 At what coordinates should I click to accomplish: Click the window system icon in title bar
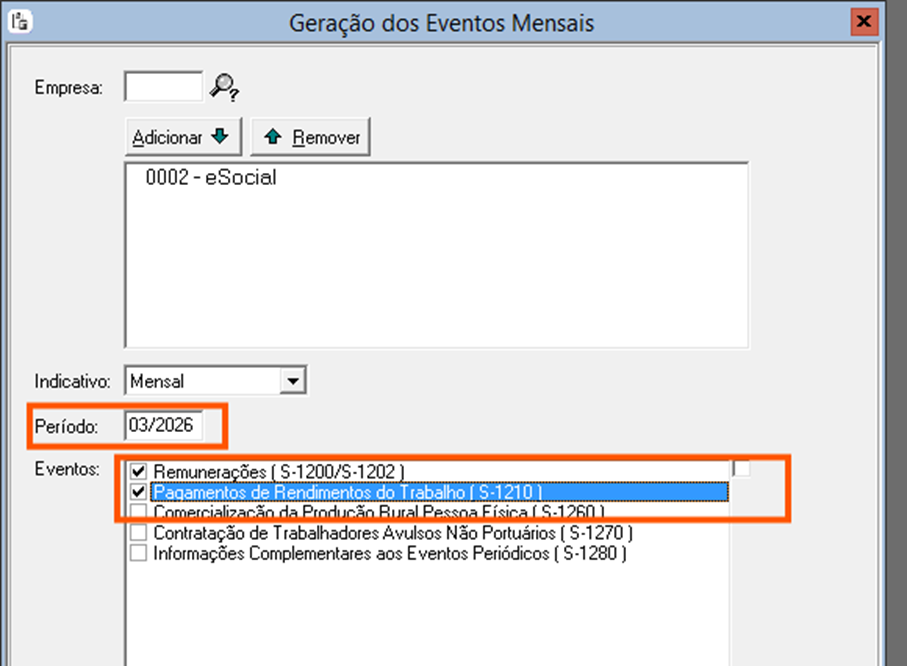point(15,19)
